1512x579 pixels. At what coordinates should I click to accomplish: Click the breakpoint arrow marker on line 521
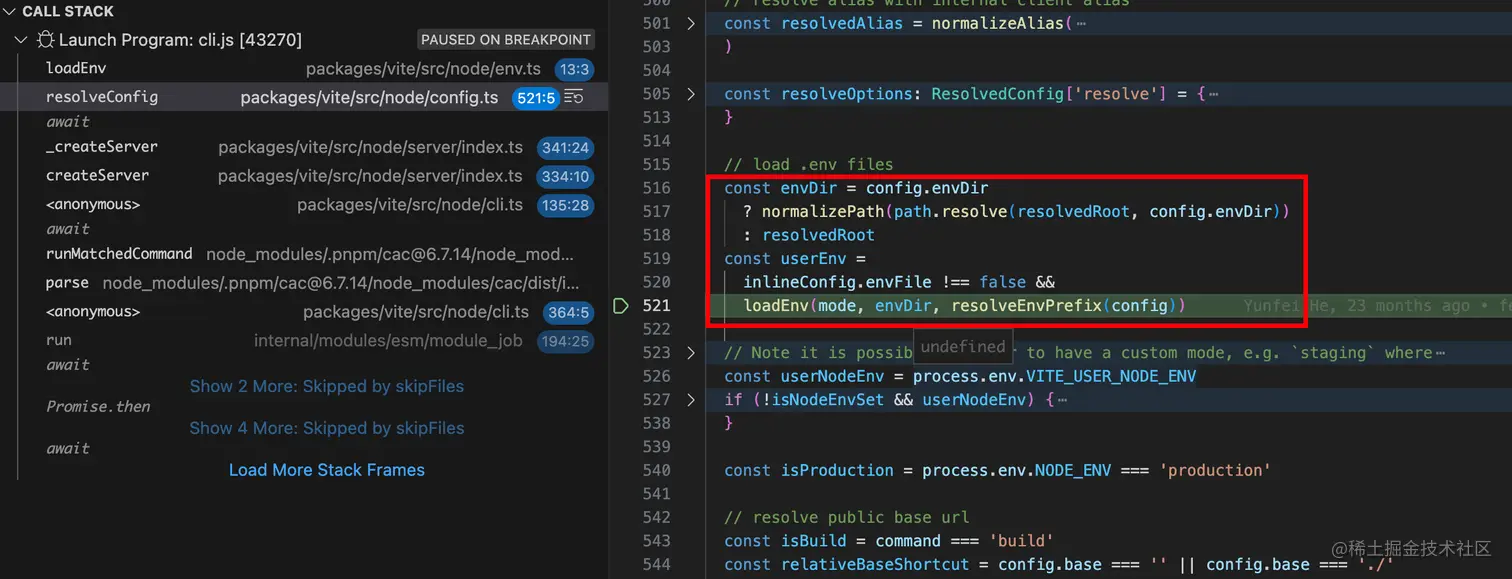coord(620,305)
